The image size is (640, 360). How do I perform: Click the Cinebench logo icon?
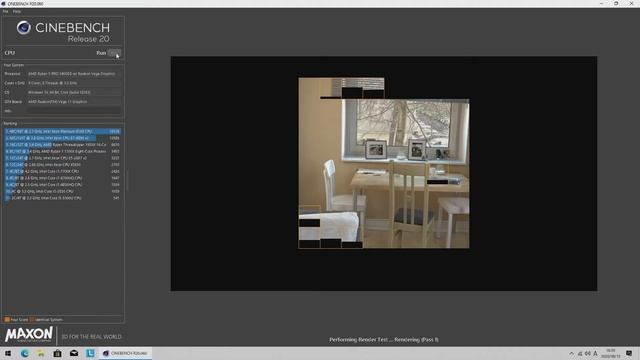point(24,28)
